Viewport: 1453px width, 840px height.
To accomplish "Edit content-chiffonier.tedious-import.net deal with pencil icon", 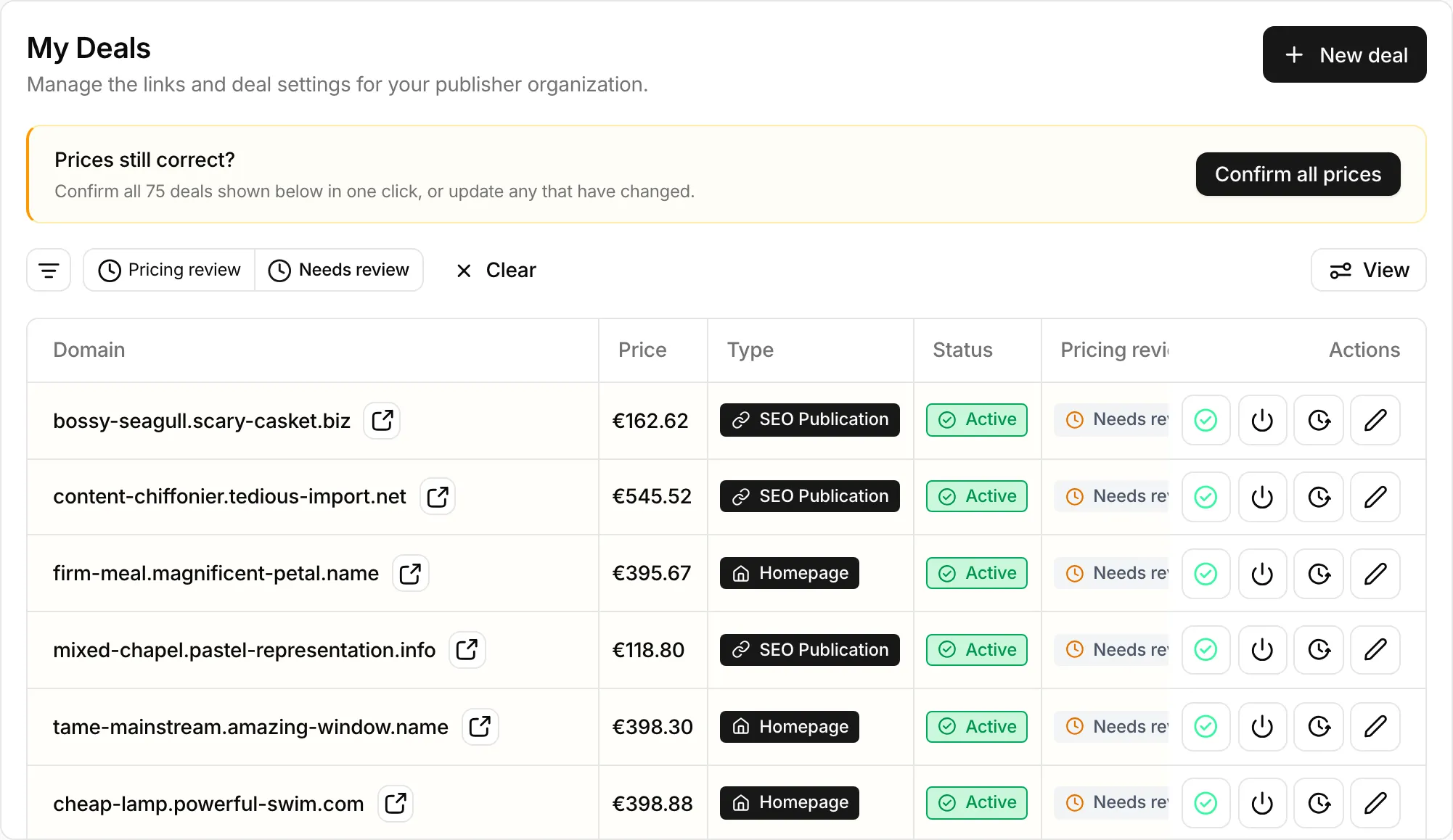I will tap(1375, 497).
